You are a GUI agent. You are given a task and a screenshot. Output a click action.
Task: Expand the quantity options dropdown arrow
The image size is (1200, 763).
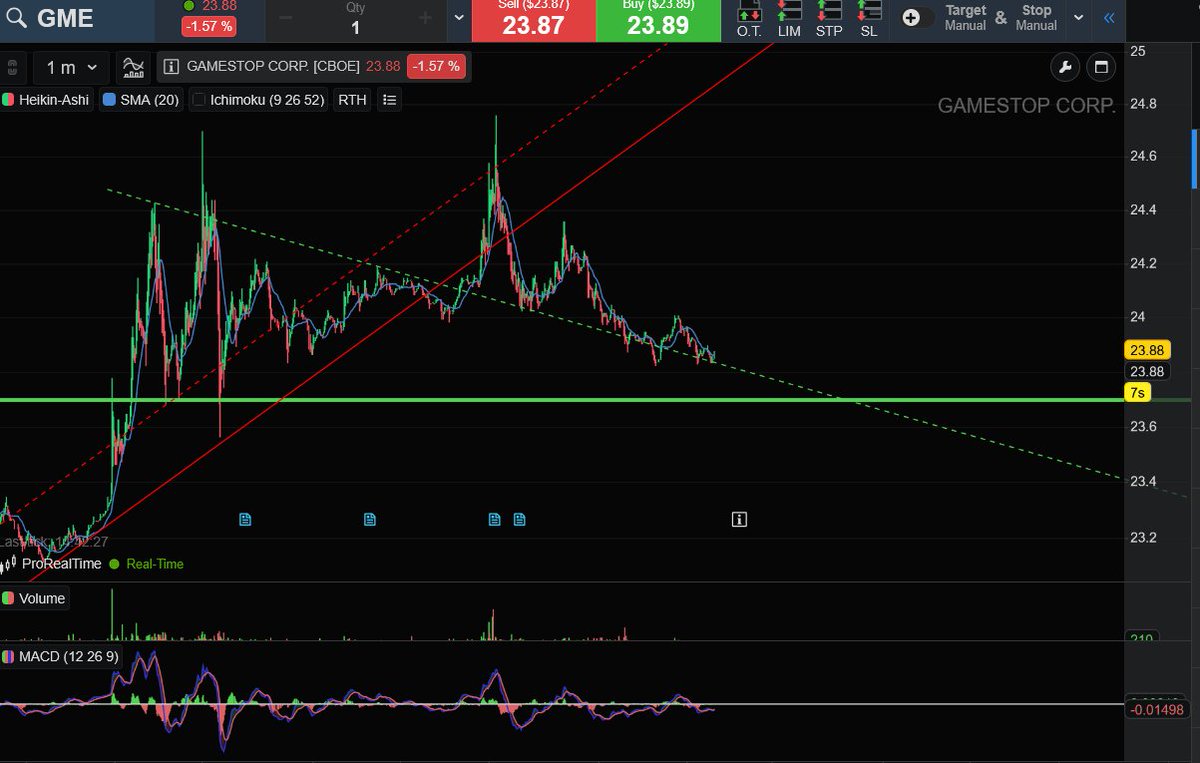coord(459,18)
